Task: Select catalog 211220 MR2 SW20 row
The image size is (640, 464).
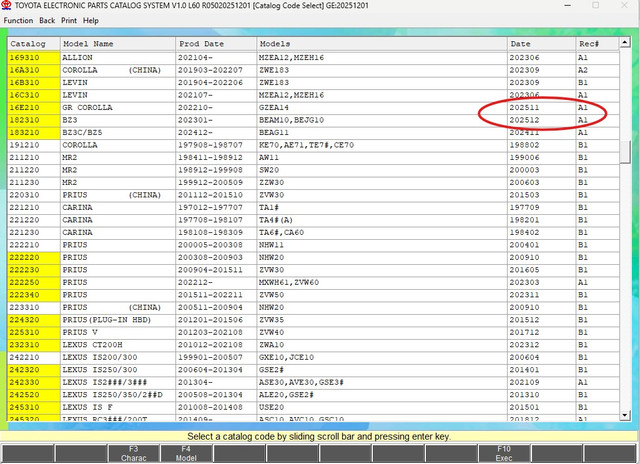Action: pyautogui.click(x=313, y=170)
